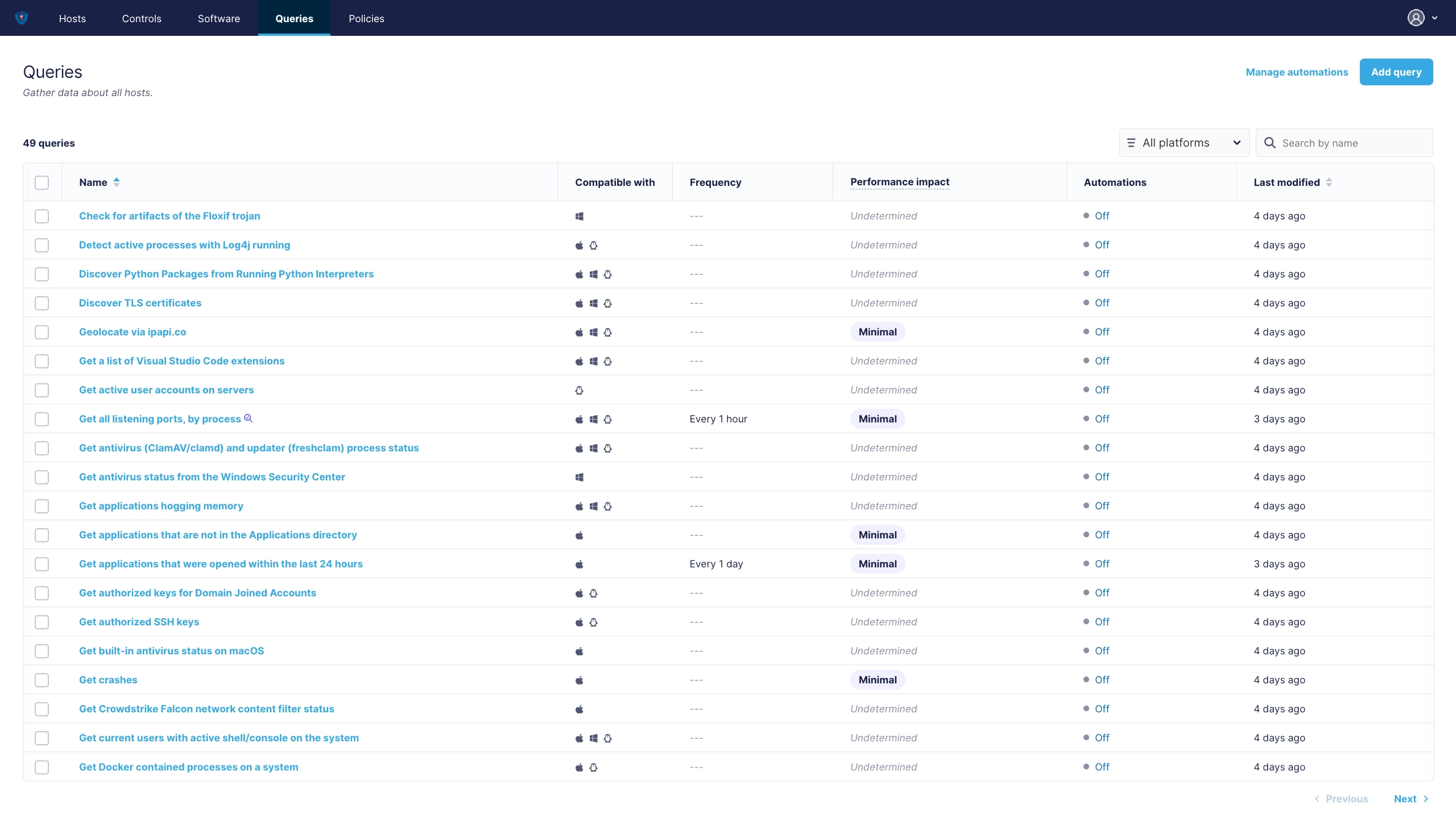Switch to the Policies tab
This screenshot has width=1456, height=838.
coord(366,18)
